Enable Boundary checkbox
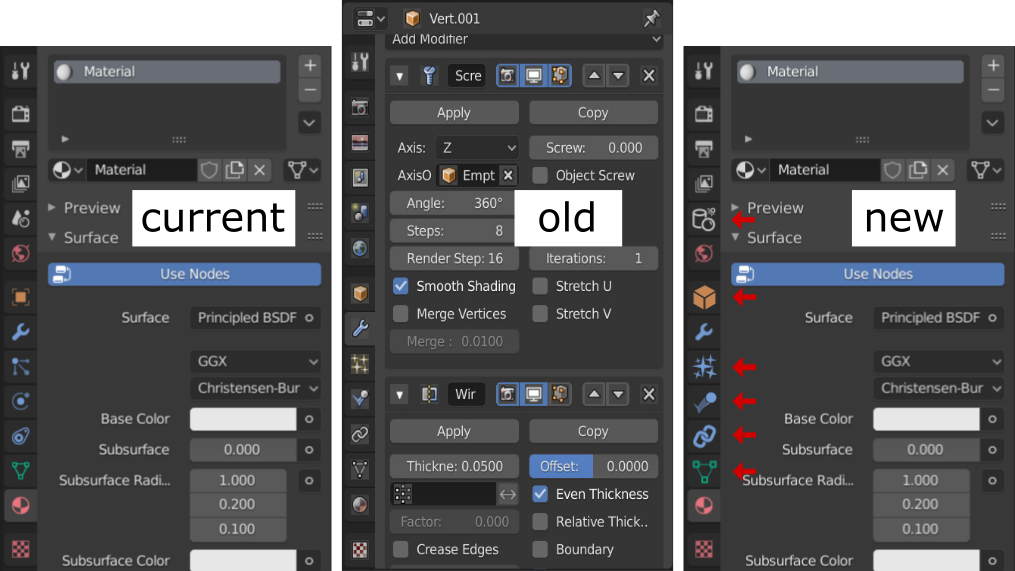This screenshot has width=1015, height=571. (x=540, y=549)
